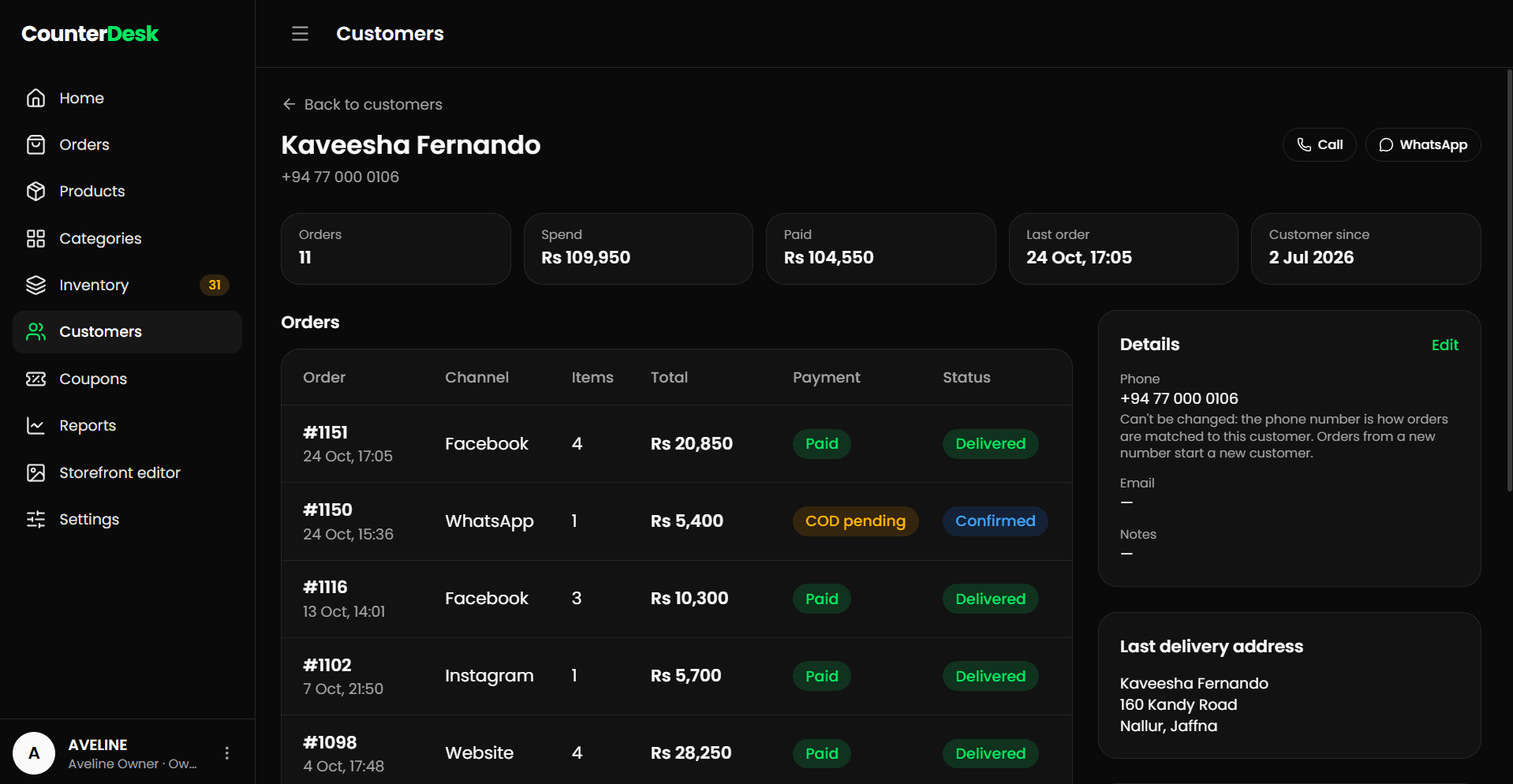Click the Storefront editor image icon
1513x784 pixels.
35,472
